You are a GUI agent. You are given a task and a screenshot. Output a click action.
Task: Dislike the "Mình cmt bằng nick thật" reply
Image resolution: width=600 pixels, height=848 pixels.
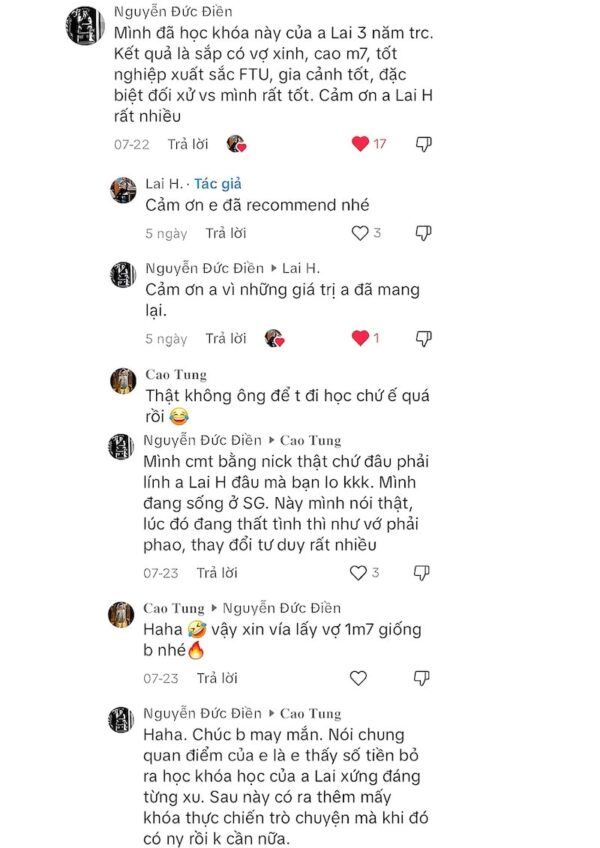point(422,573)
